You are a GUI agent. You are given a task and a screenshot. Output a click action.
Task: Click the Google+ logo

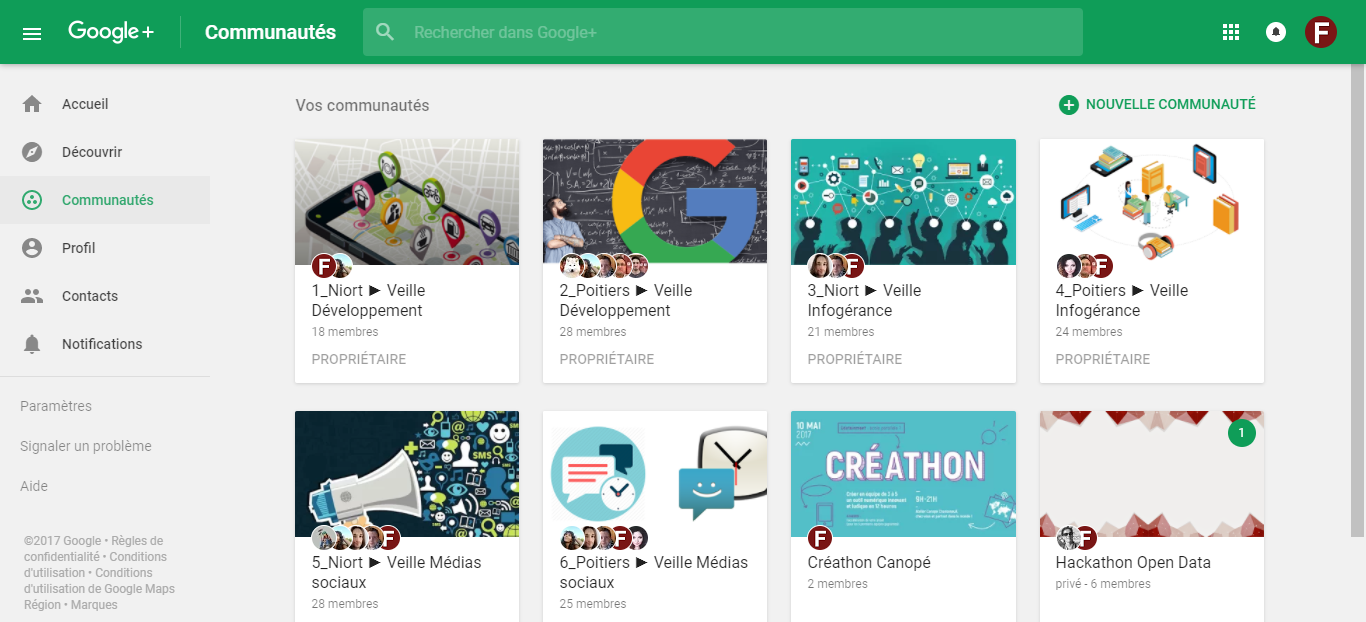[x=111, y=32]
